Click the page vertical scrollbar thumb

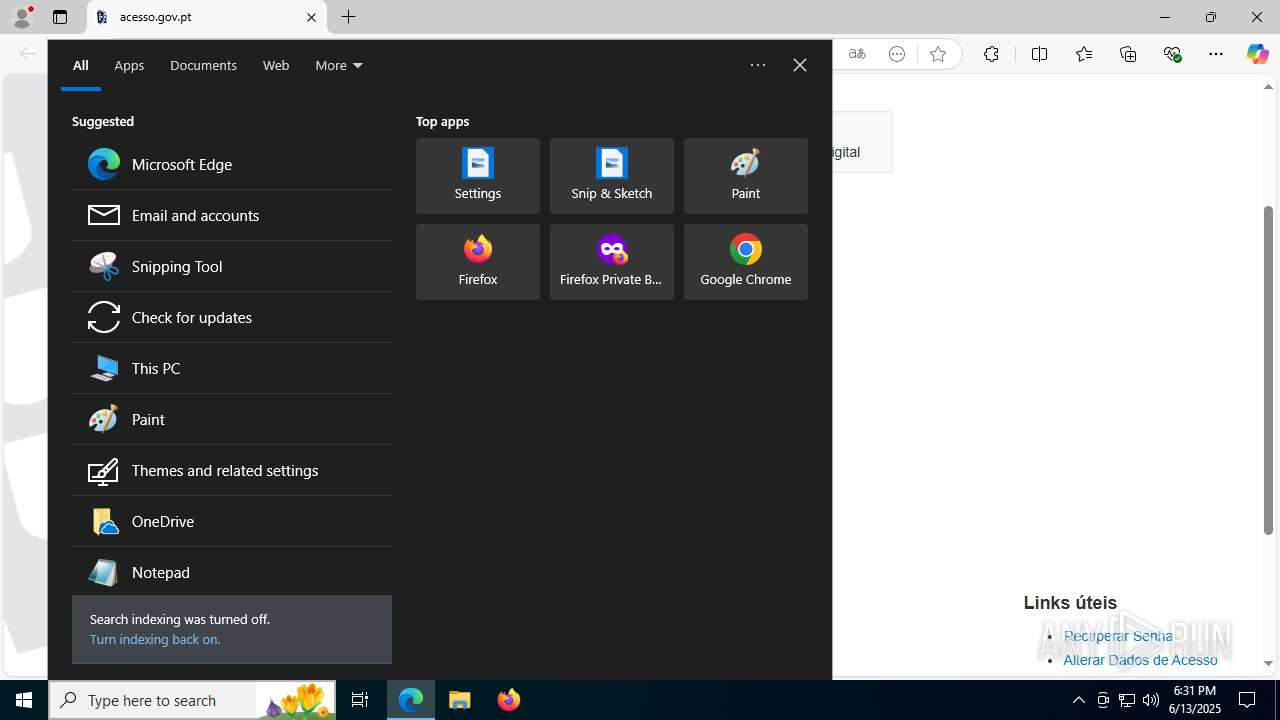click(1268, 370)
